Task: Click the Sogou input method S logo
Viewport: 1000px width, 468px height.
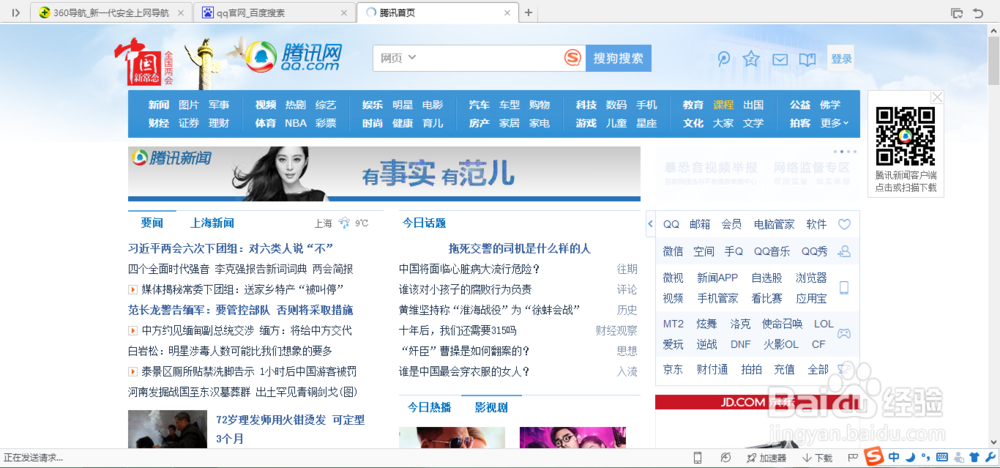Action: [x=874, y=457]
